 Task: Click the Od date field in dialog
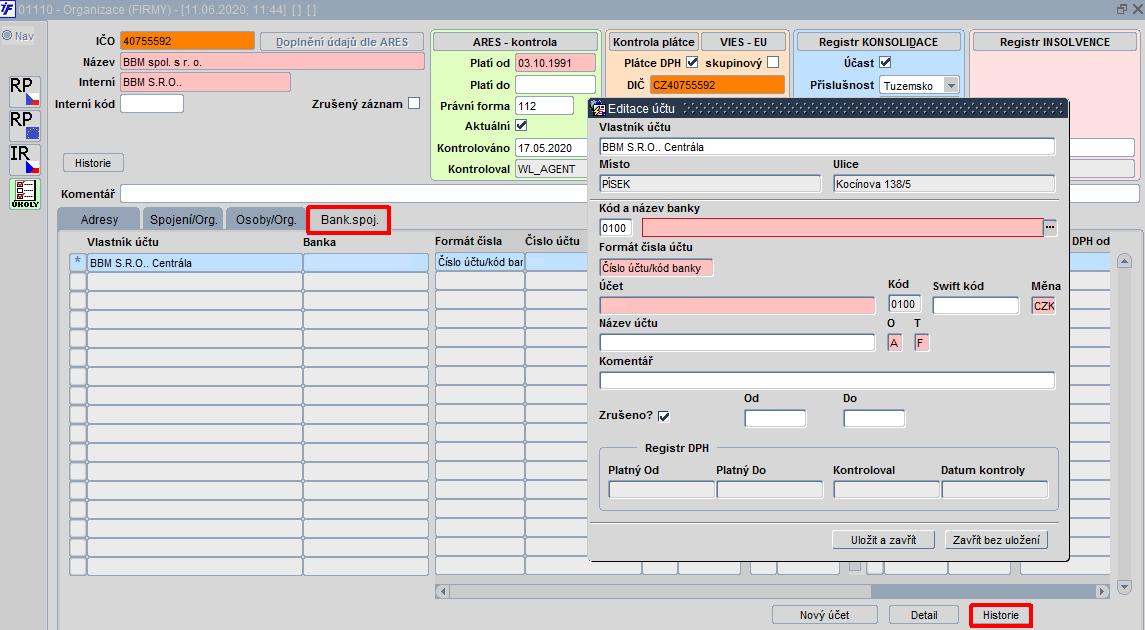(775, 418)
